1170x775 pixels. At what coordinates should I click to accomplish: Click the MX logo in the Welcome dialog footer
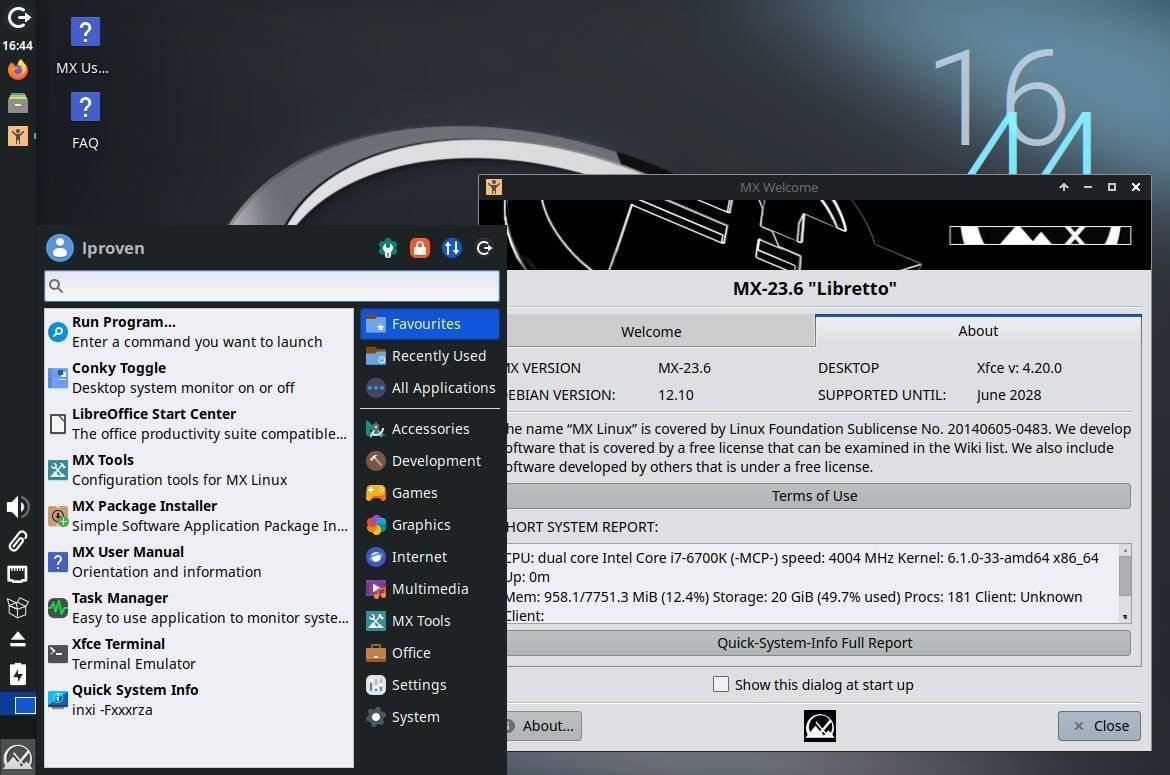819,726
